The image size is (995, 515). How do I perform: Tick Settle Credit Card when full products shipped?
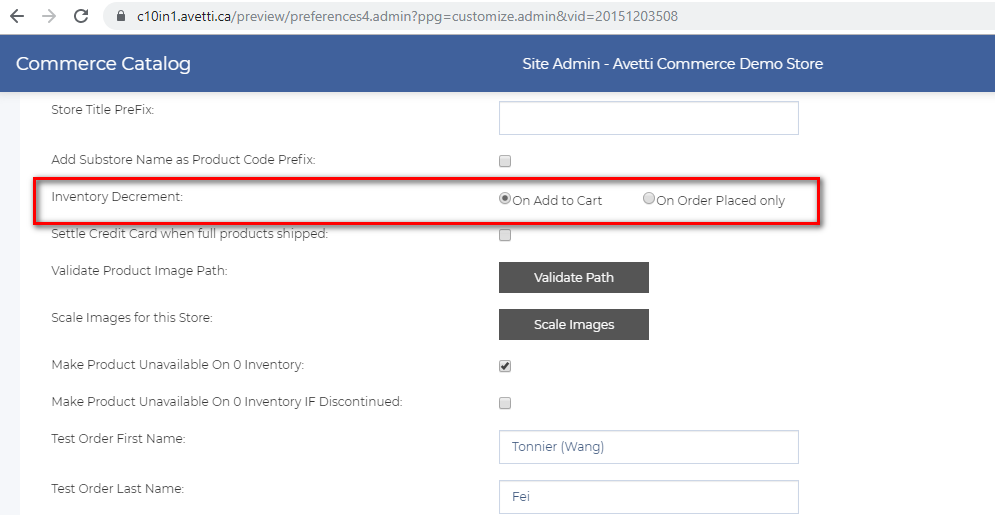click(x=504, y=235)
